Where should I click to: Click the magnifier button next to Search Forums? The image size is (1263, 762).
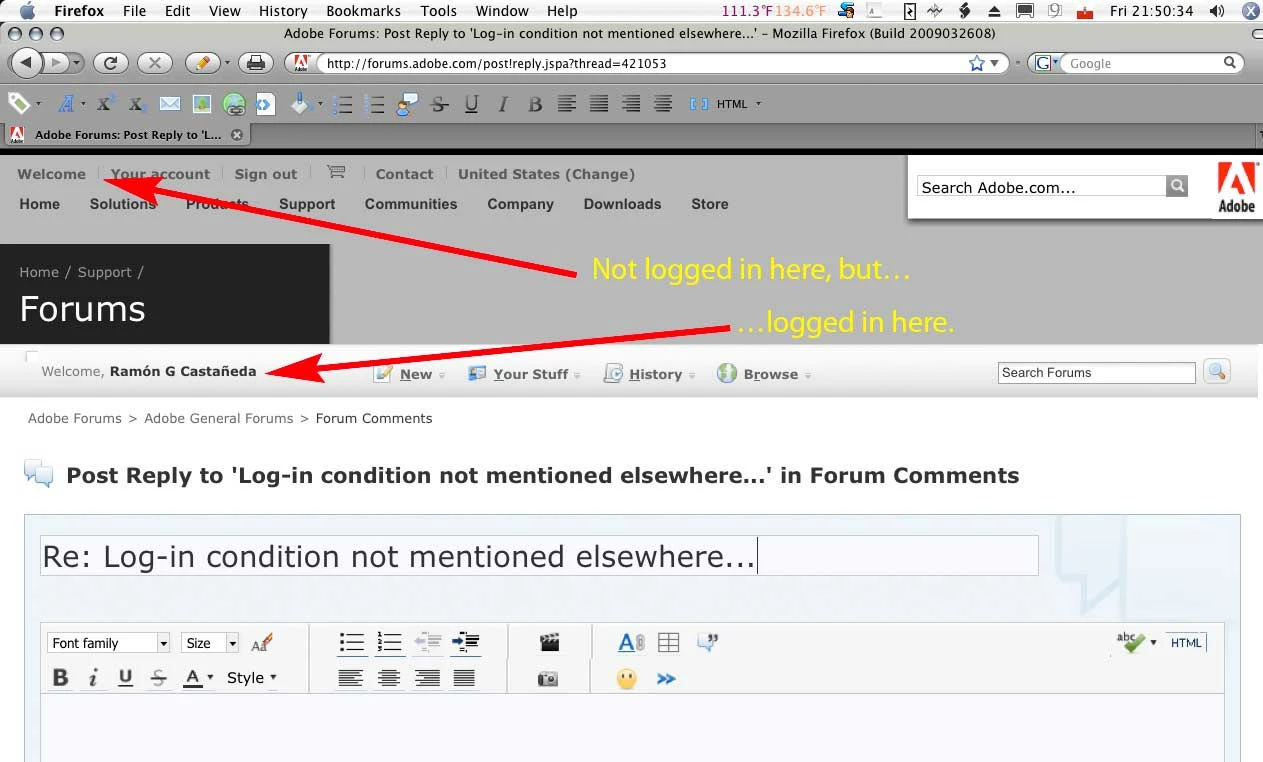coord(1216,372)
